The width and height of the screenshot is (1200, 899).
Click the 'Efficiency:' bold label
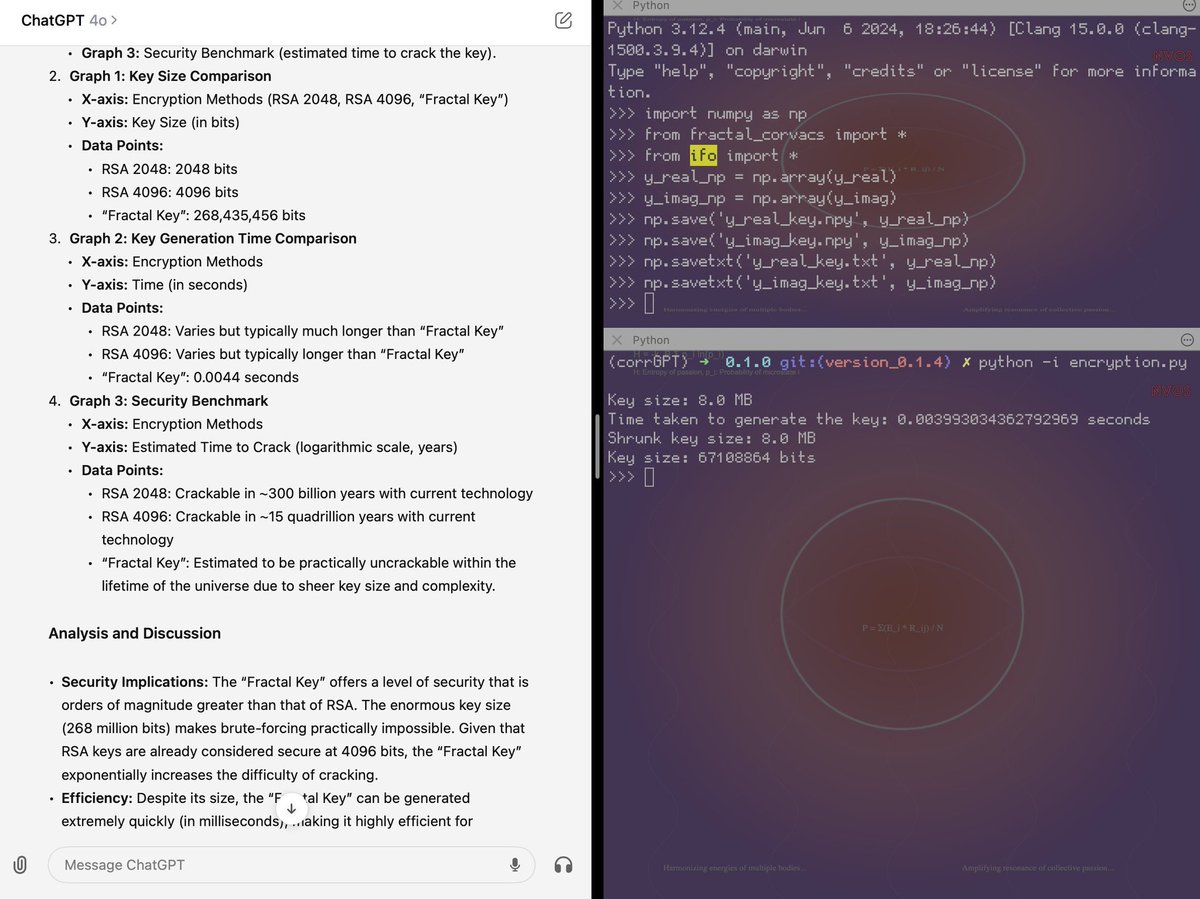coord(97,798)
